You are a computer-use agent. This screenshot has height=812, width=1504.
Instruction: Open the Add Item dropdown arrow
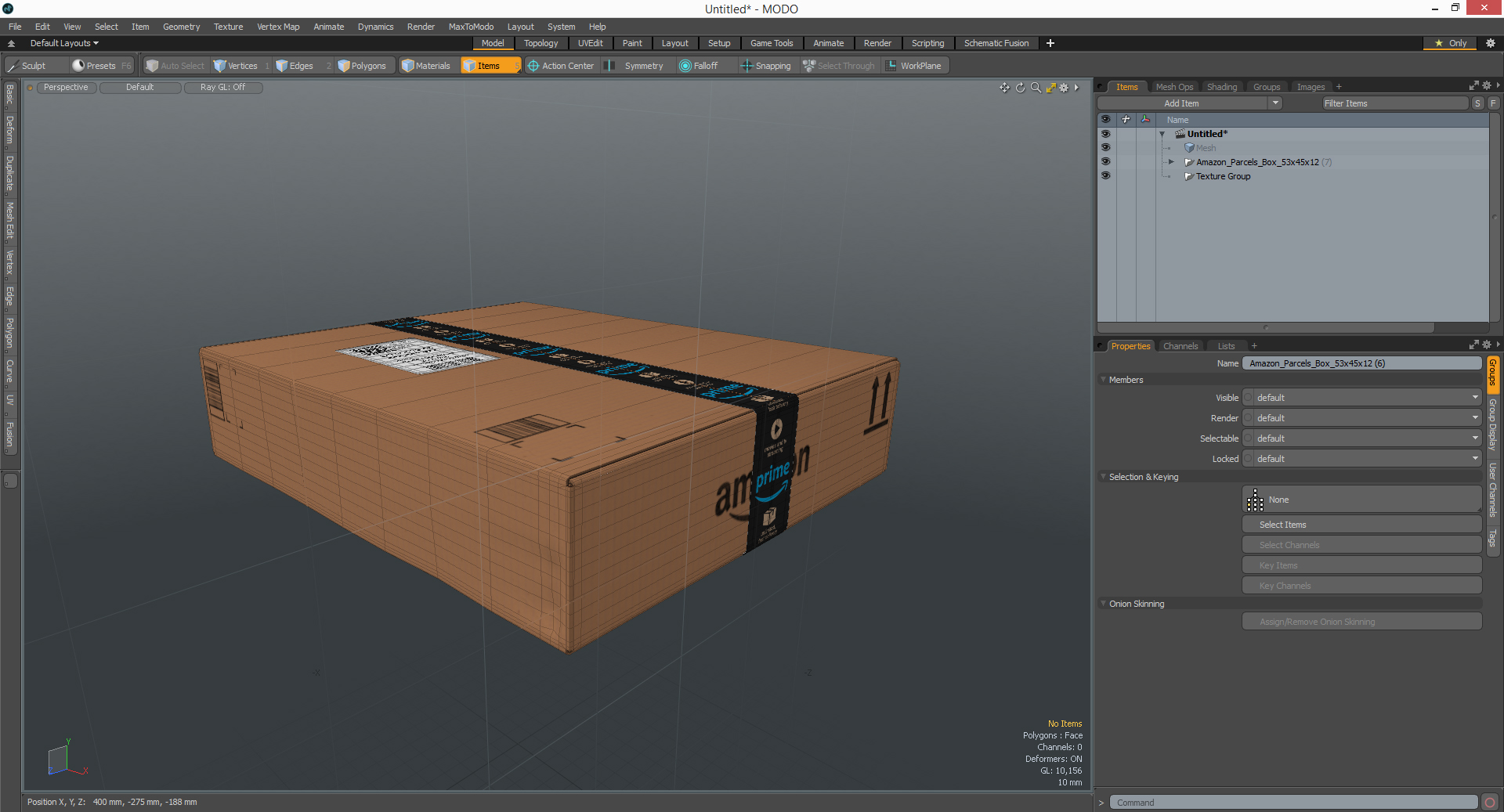pos(1275,103)
